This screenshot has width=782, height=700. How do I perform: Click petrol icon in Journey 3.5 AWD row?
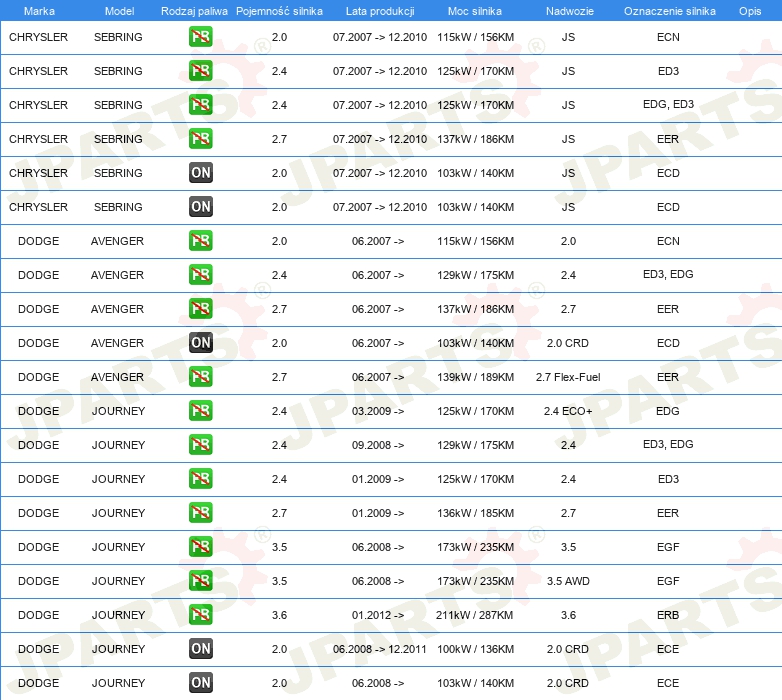[200, 581]
